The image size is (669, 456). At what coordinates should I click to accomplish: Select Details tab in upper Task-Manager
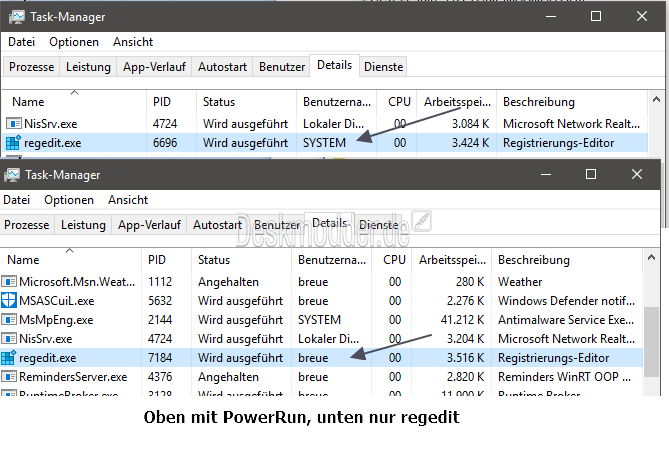coord(334,65)
